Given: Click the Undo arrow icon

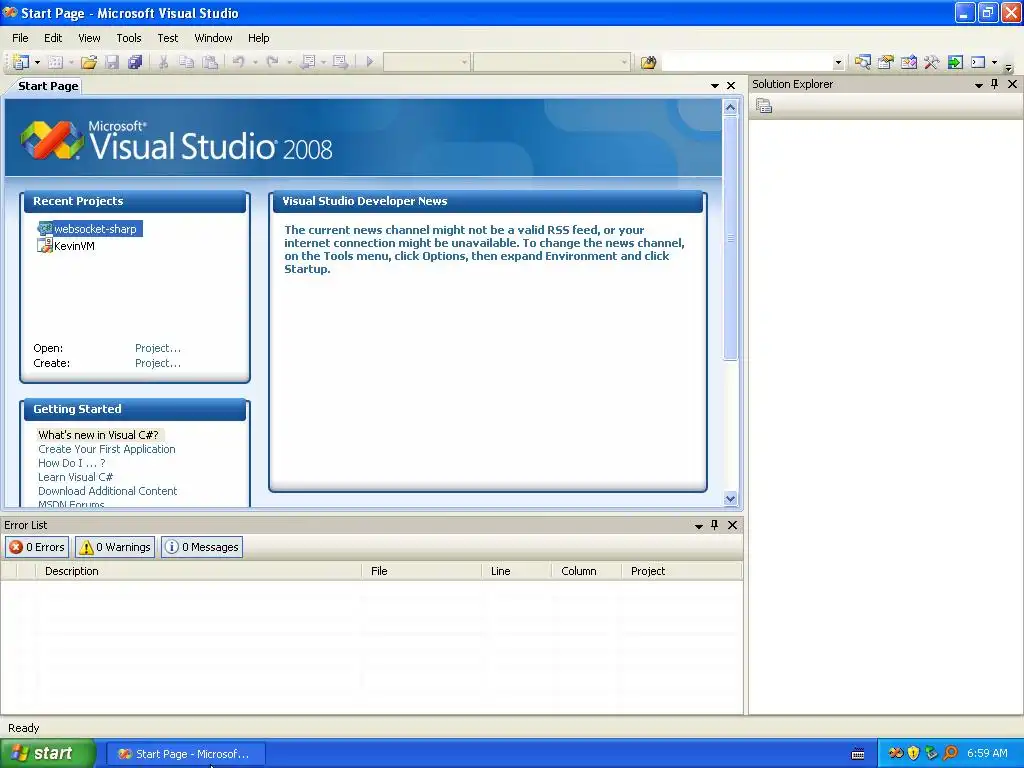Looking at the screenshot, I should (x=238, y=62).
